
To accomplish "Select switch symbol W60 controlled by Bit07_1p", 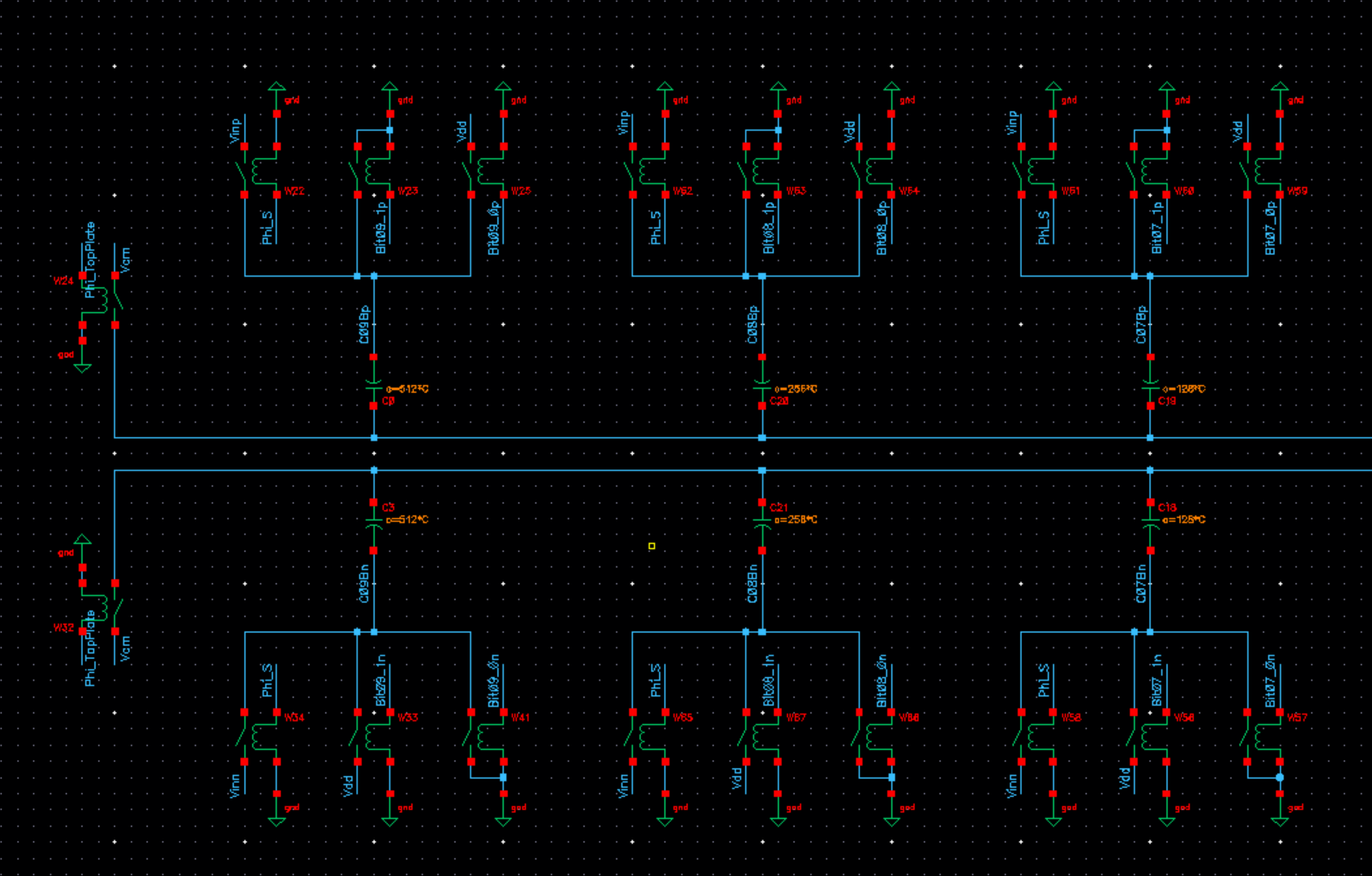I will [1150, 170].
